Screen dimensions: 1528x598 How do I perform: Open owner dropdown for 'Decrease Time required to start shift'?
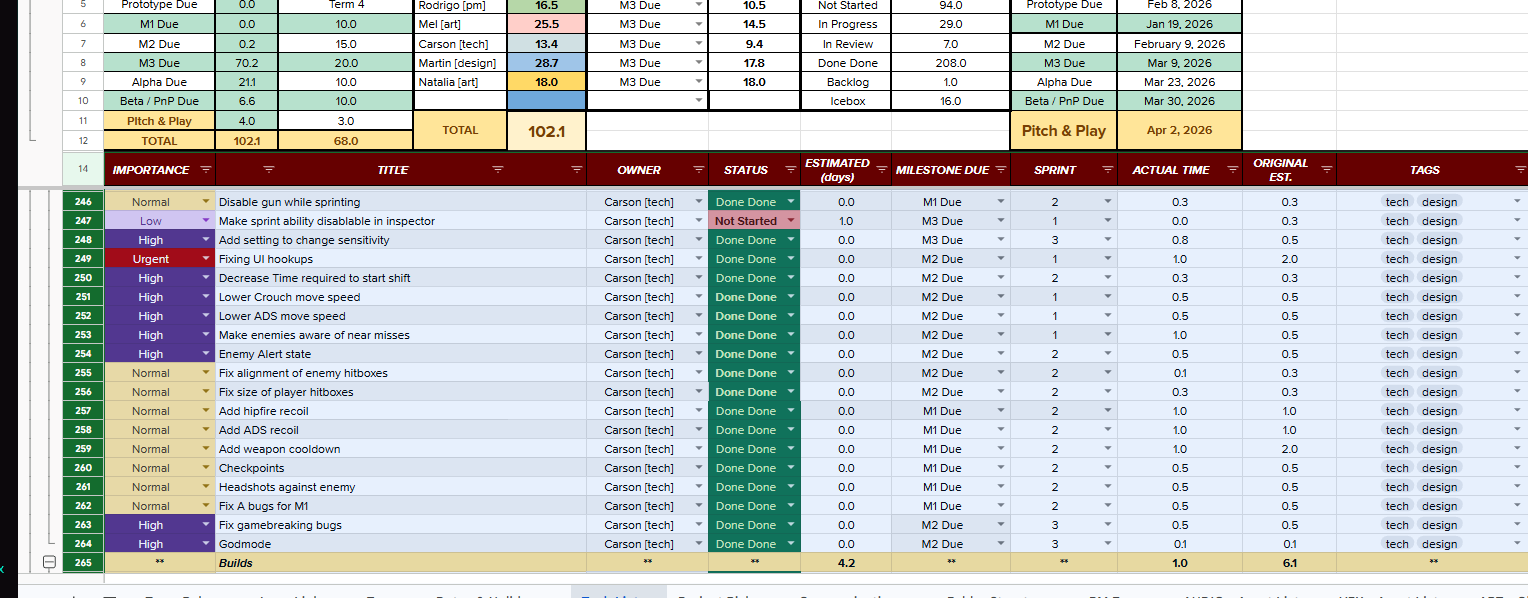pos(699,278)
